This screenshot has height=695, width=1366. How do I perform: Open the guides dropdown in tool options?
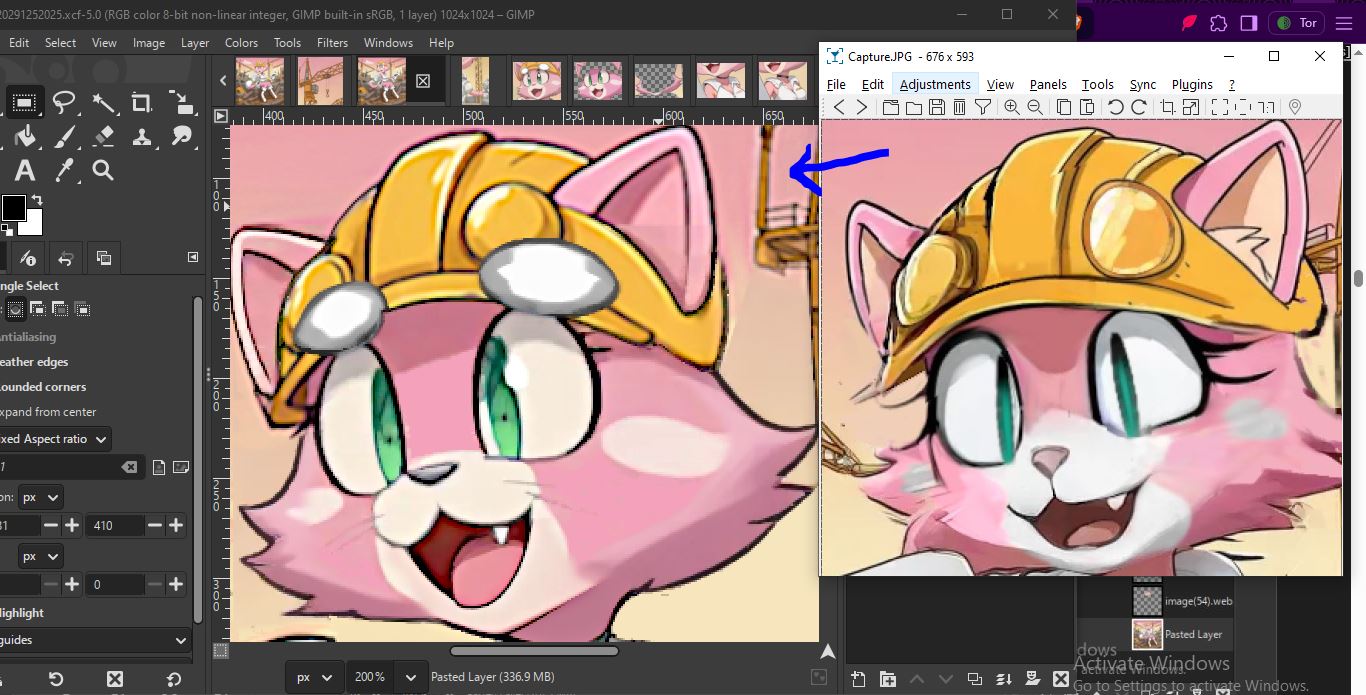(95, 640)
